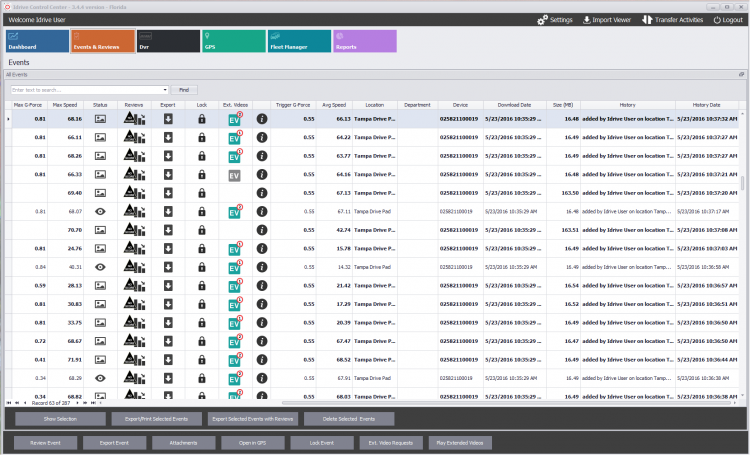
Task: Click the image status icon in the 69.40 max speed row
Action: [x=100, y=193]
